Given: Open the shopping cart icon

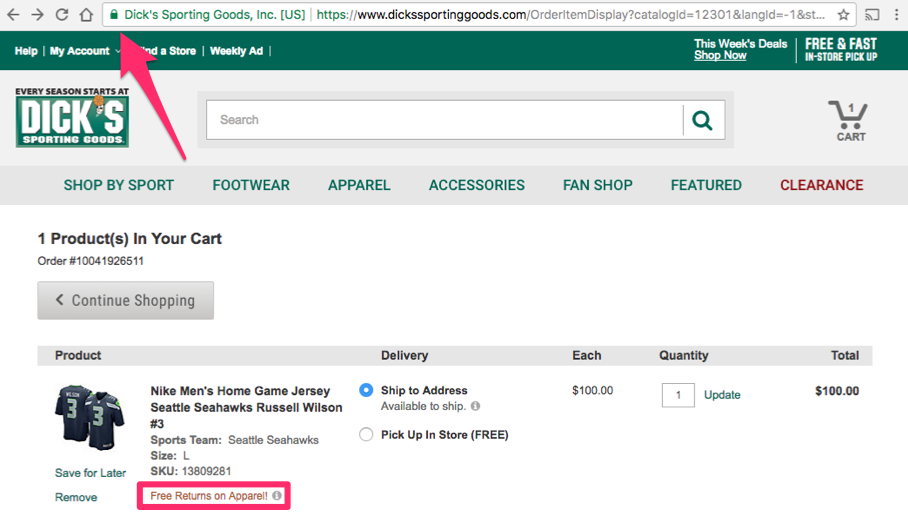Looking at the screenshot, I should (850, 120).
